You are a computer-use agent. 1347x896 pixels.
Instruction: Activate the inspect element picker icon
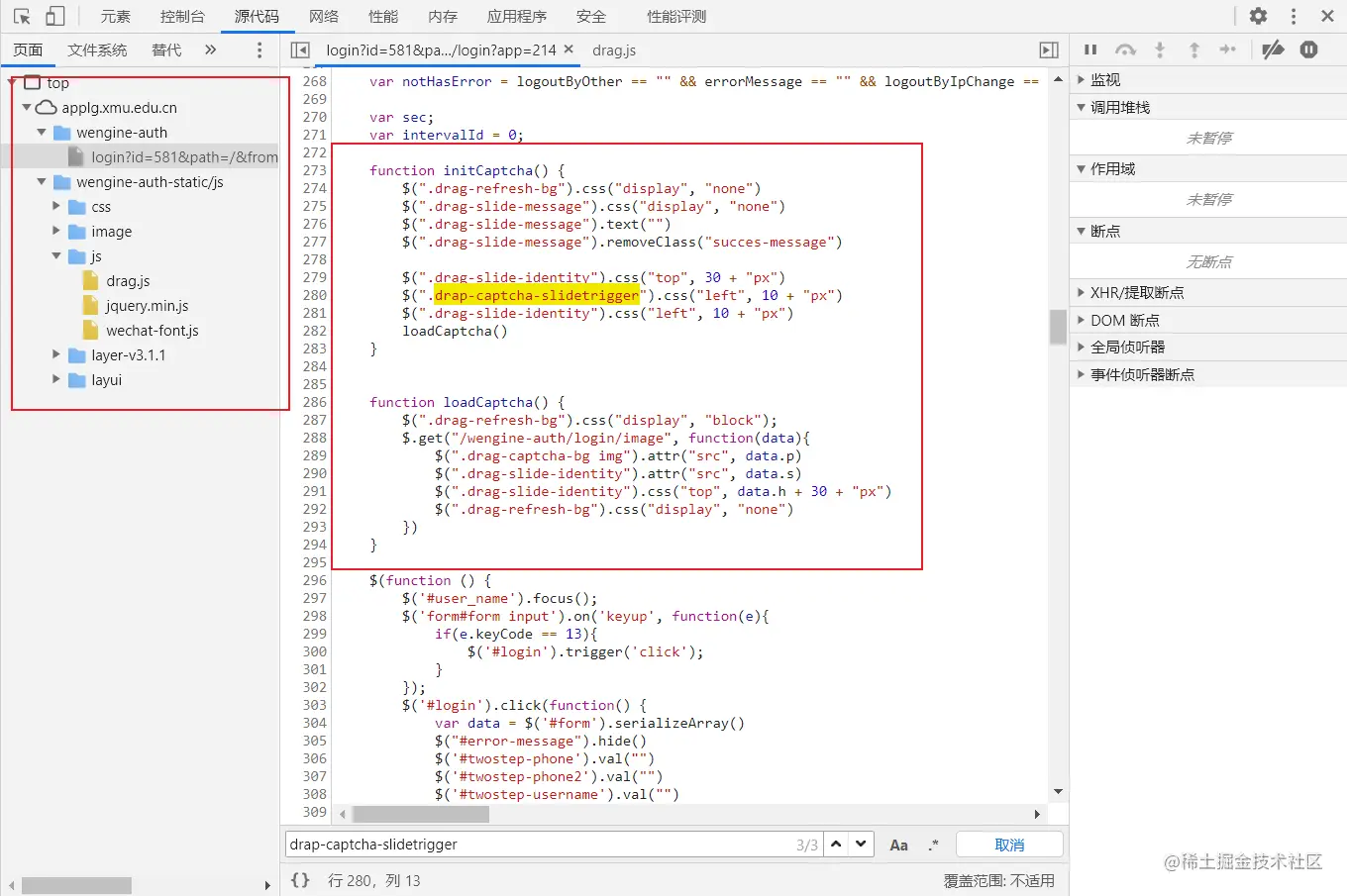[22, 17]
